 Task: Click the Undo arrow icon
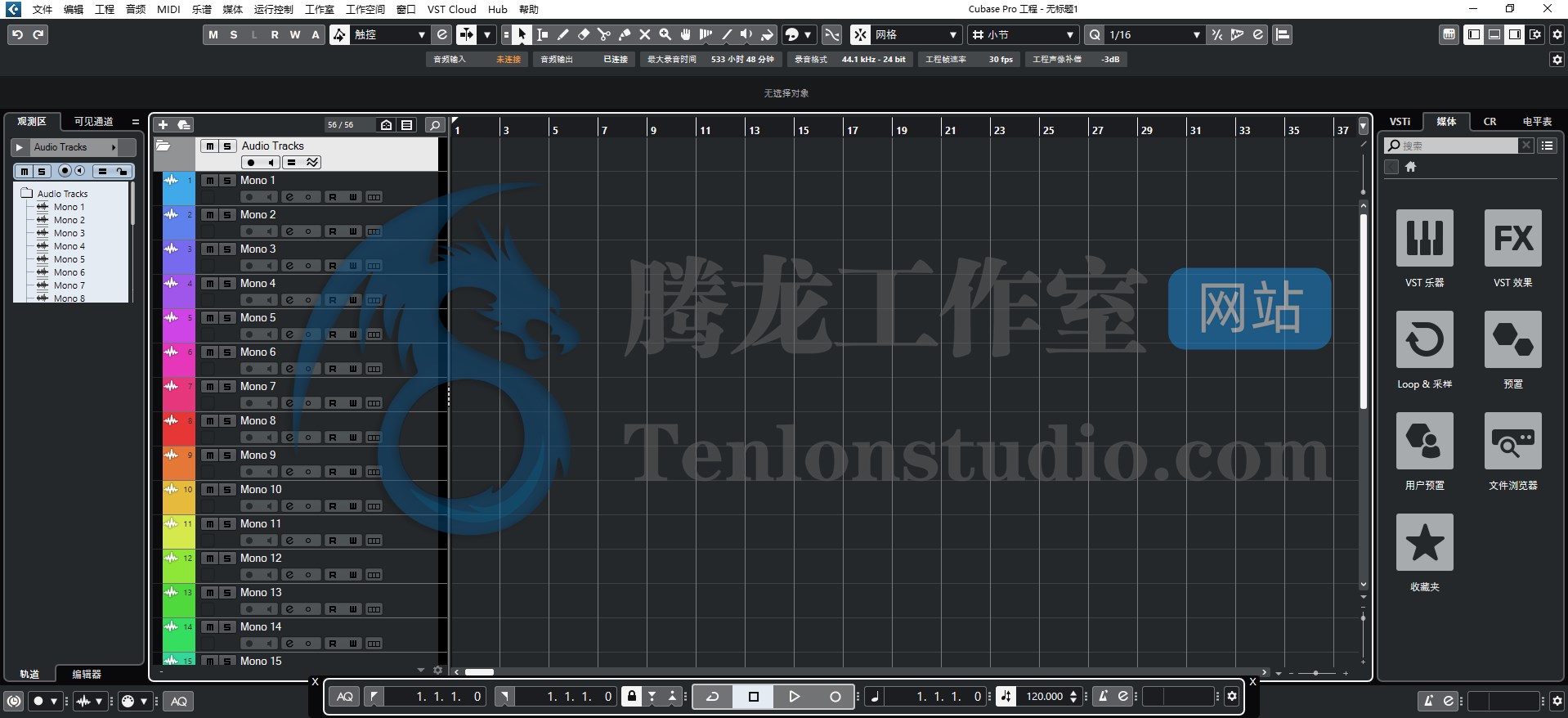[17, 34]
